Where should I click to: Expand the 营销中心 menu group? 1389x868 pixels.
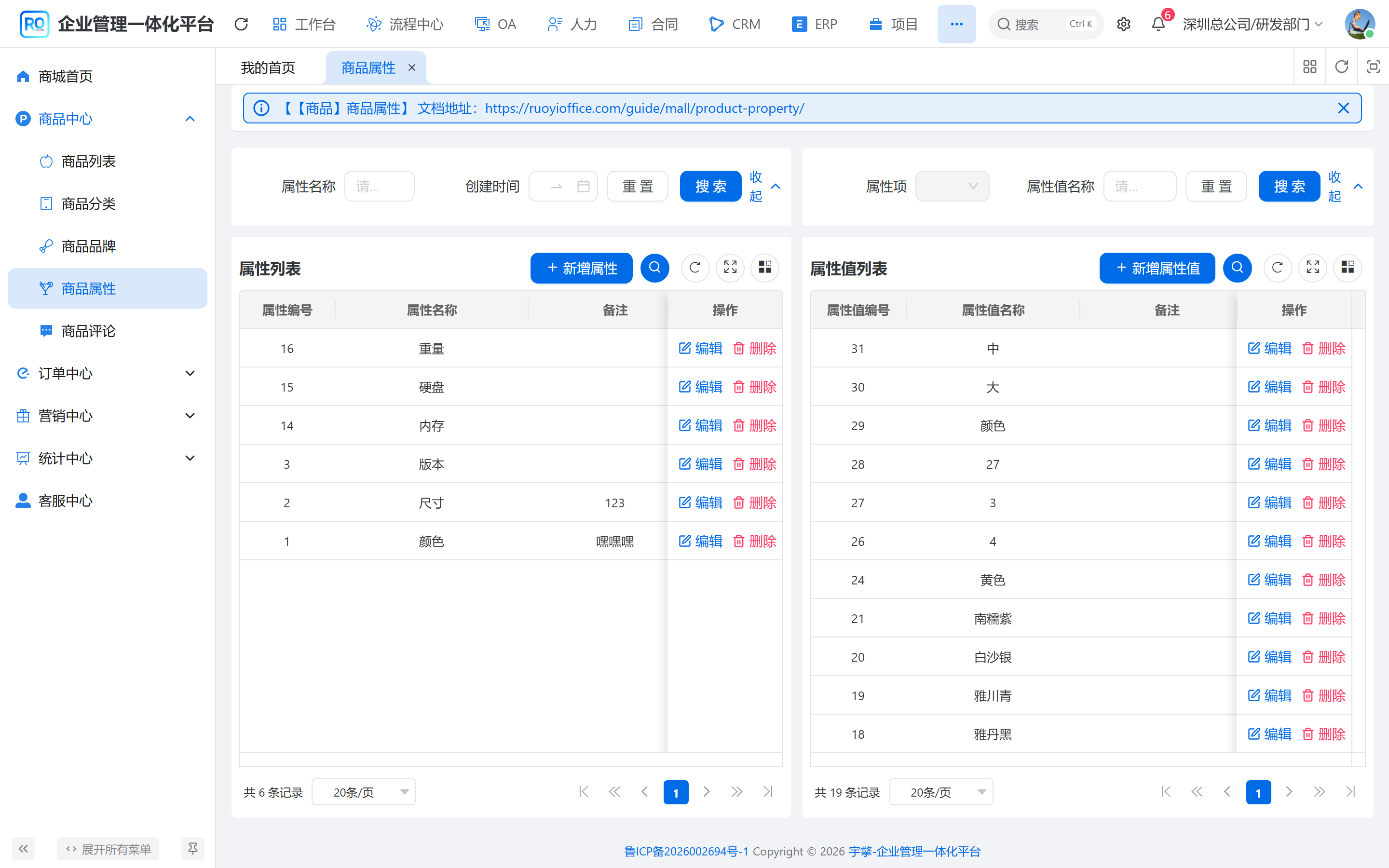[107, 416]
